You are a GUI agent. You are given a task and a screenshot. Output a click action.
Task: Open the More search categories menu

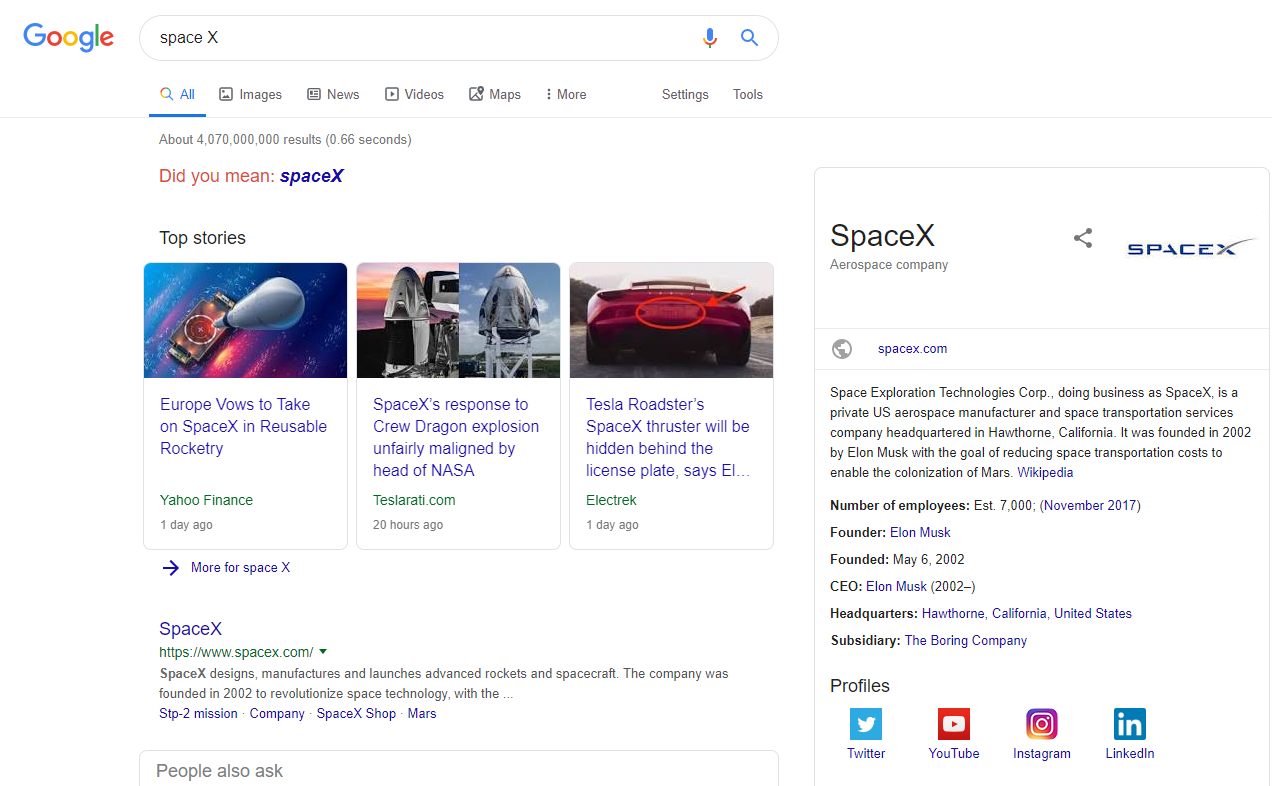click(x=566, y=94)
